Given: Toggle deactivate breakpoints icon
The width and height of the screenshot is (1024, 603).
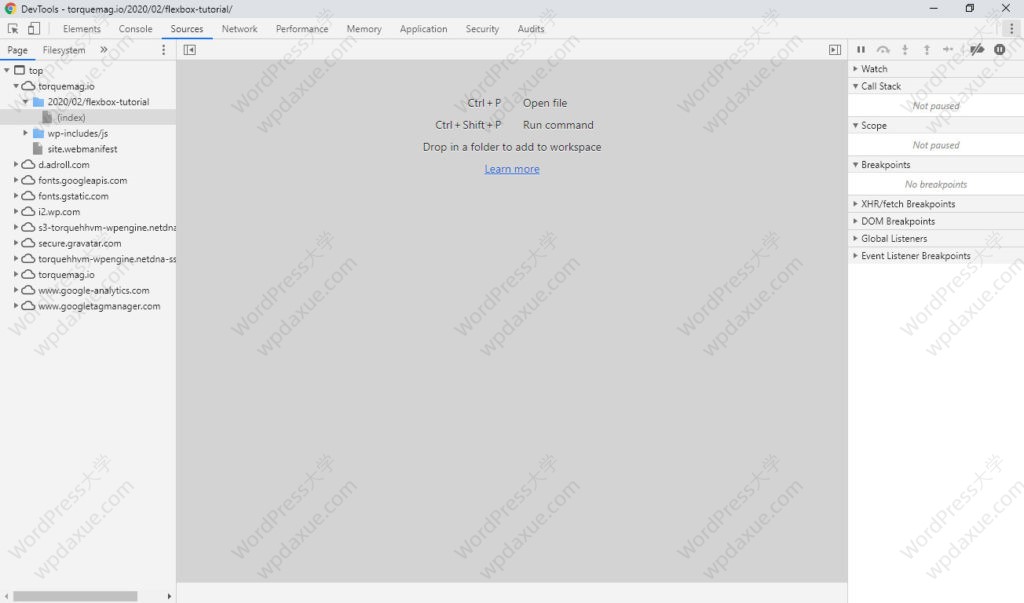Looking at the screenshot, I should click(x=977, y=50).
